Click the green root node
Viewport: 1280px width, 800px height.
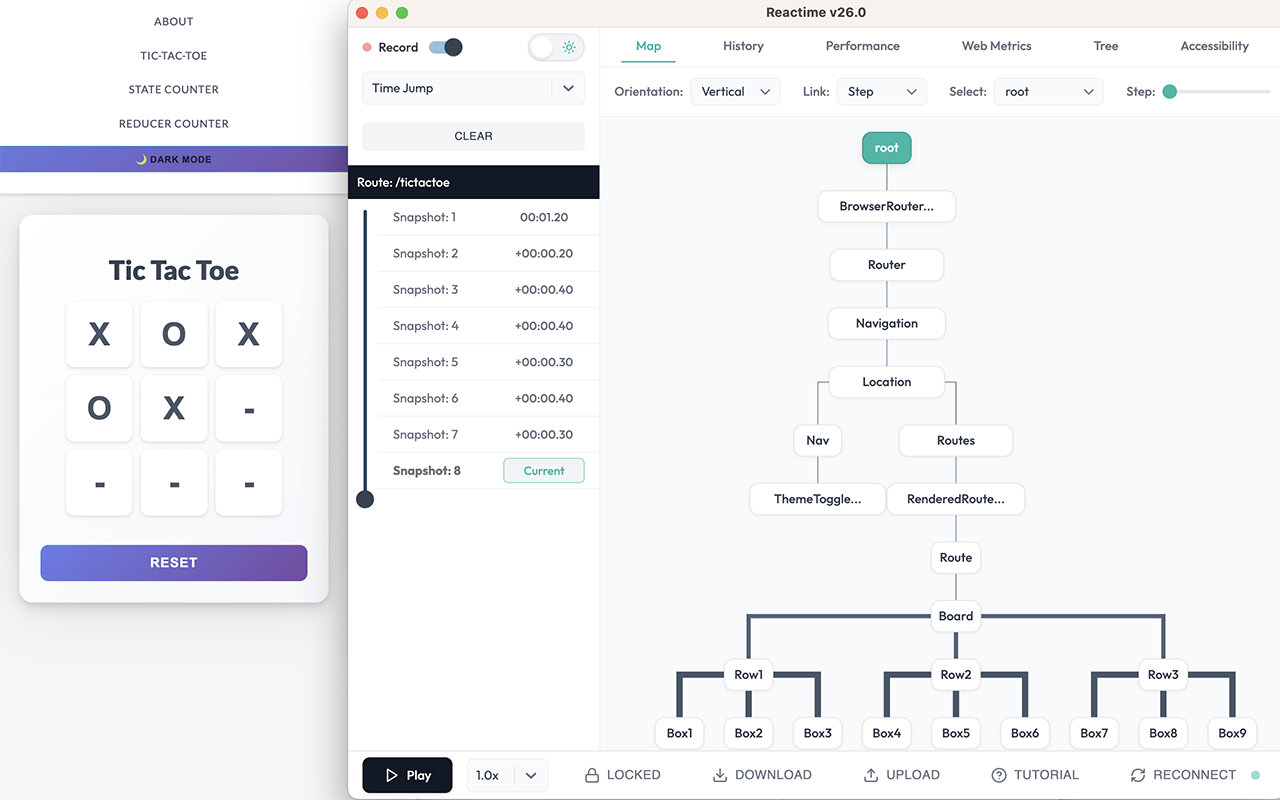887,148
